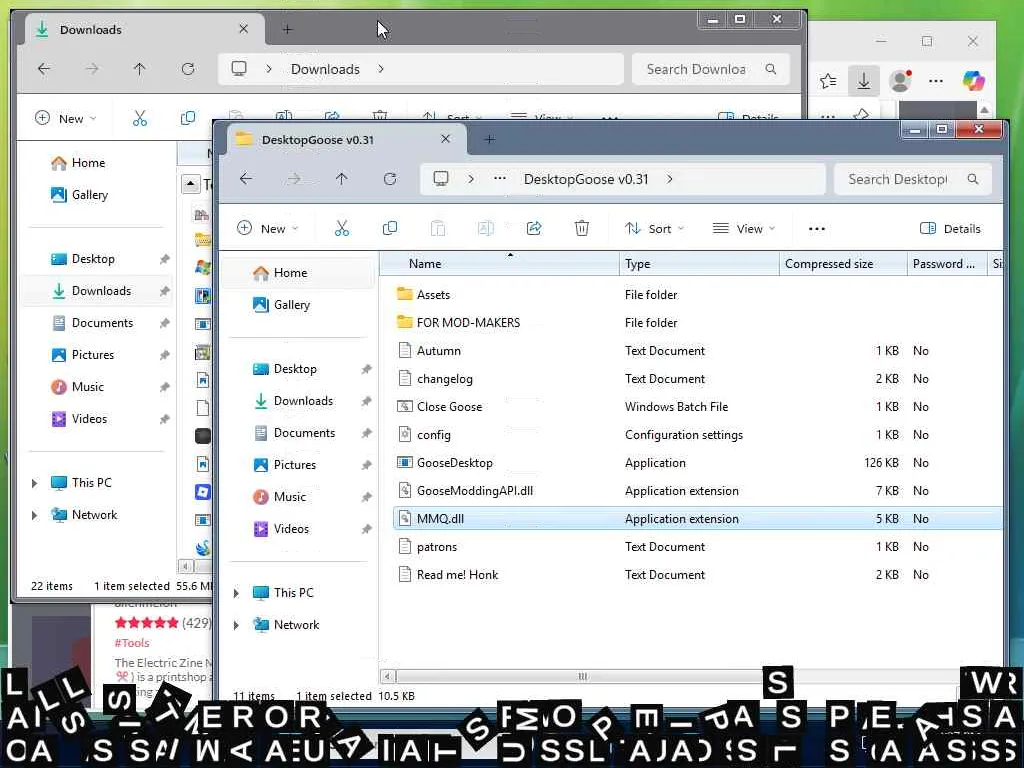
Task: Click Paste icon in DesktopGoose window toolbar
Action: click(438, 228)
